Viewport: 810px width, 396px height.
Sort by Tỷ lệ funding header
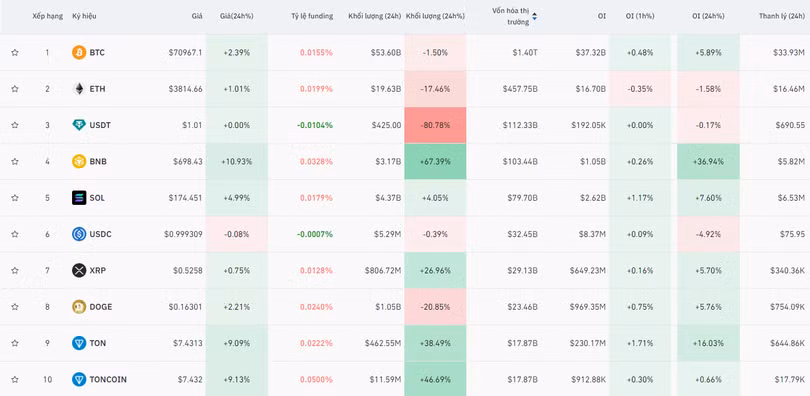coord(312,16)
